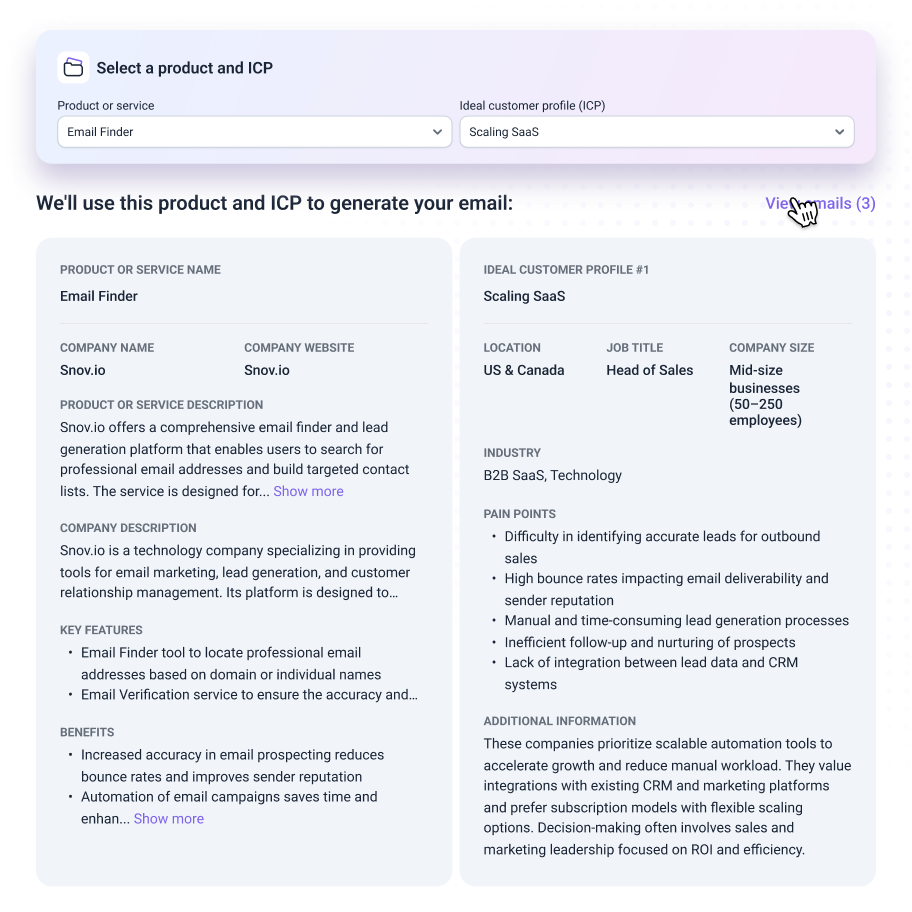Click the Scaling SaaS profile name in card
Image resolution: width=912 pixels, height=912 pixels.
pyautogui.click(x=524, y=296)
